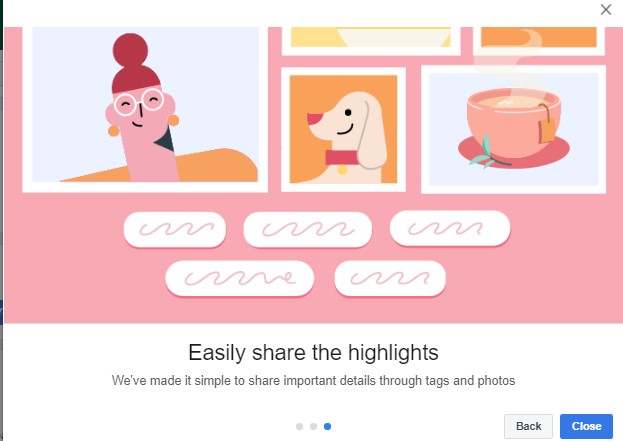Close the dialog with the X icon

click(x=606, y=10)
